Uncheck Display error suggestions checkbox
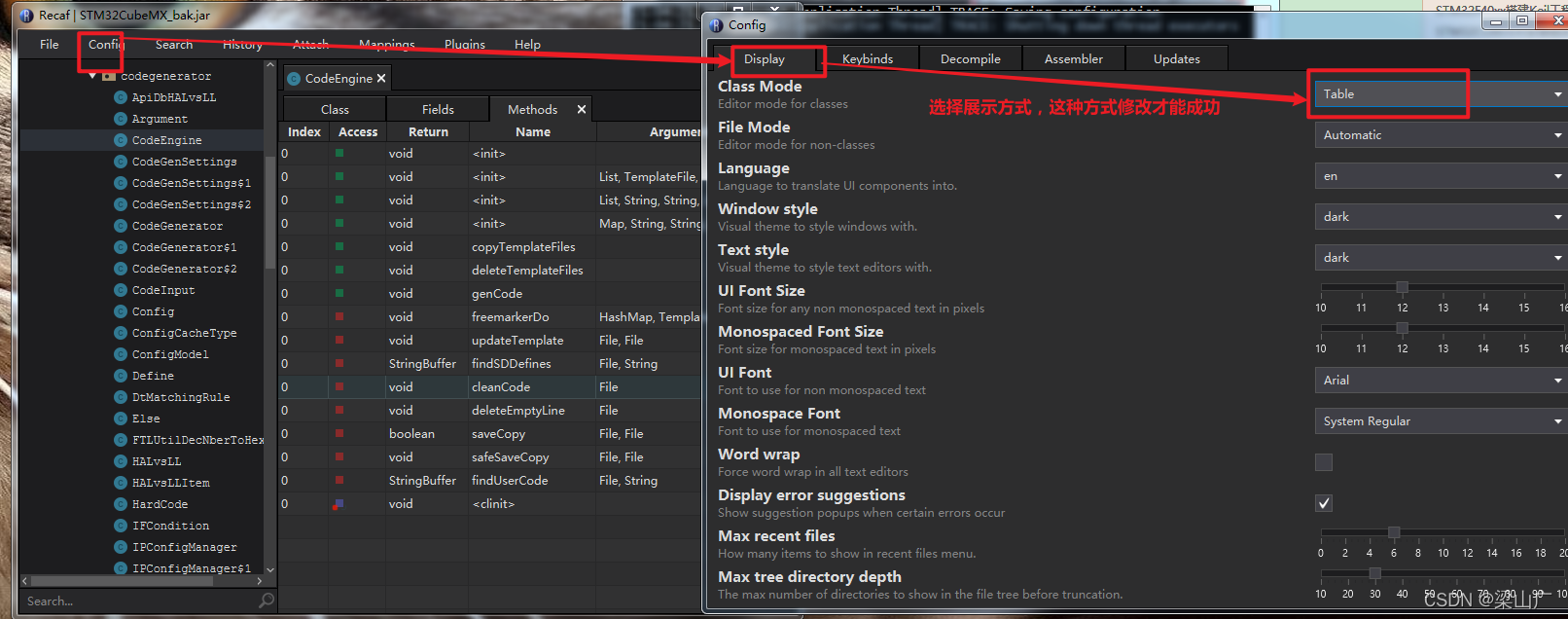 click(1324, 503)
